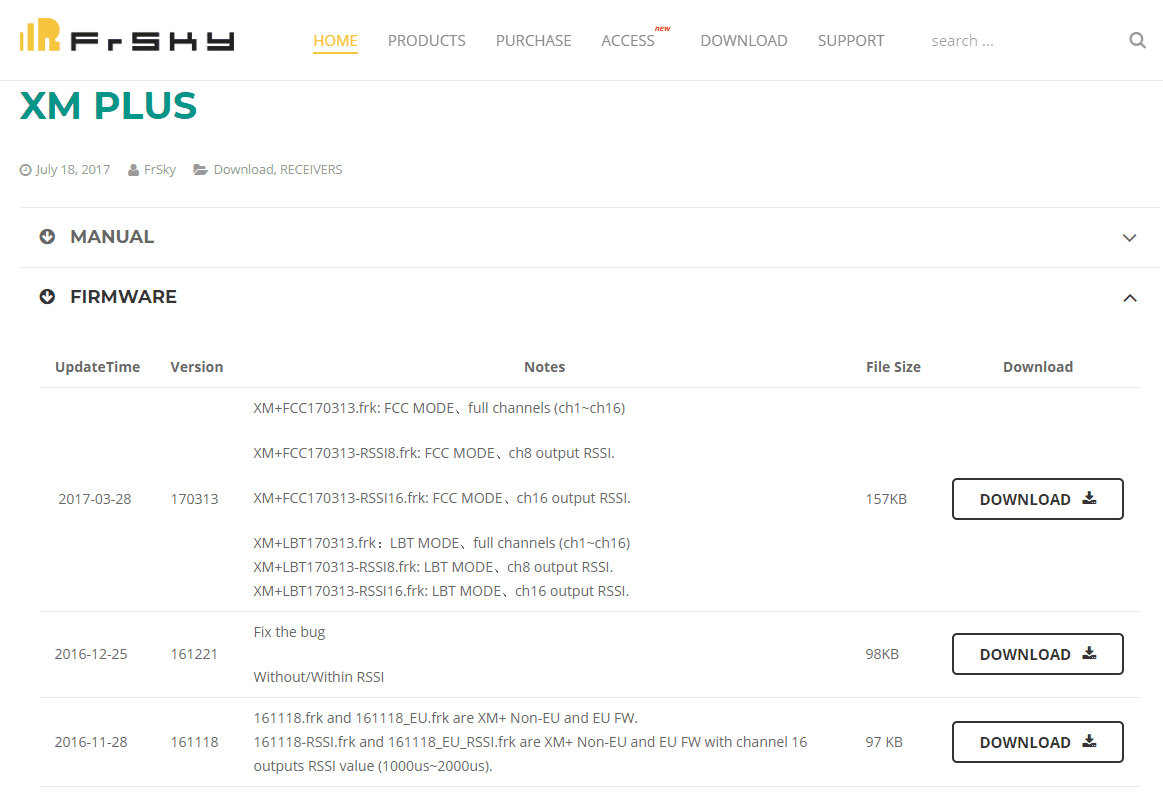Click the '161118-RSSI.frk and 161118_EU_RSSI.frk' note line

click(530, 742)
